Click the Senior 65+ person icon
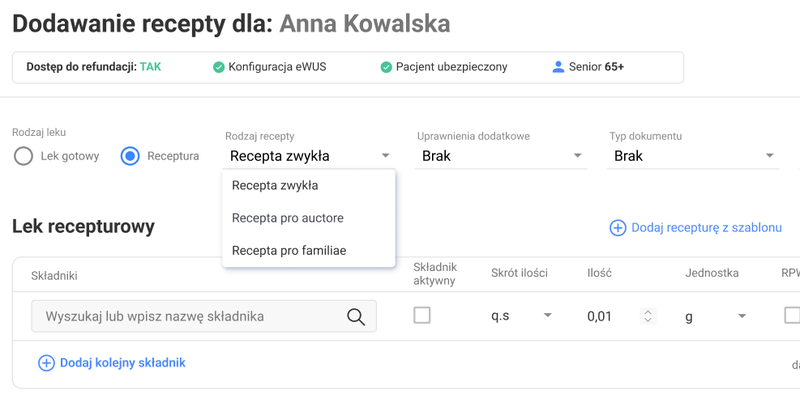 click(558, 67)
